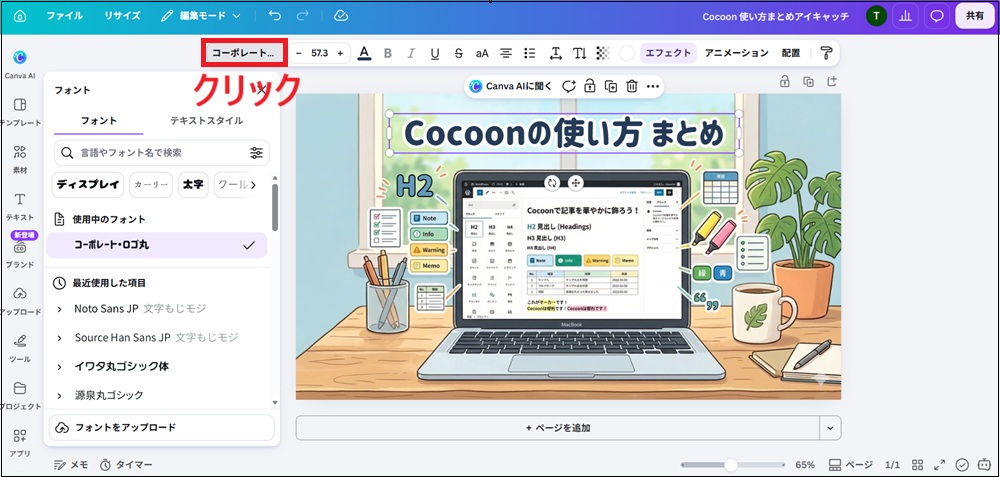1000x477 pixels.
Task: Toggle bold formatting
Action: click(x=388, y=54)
